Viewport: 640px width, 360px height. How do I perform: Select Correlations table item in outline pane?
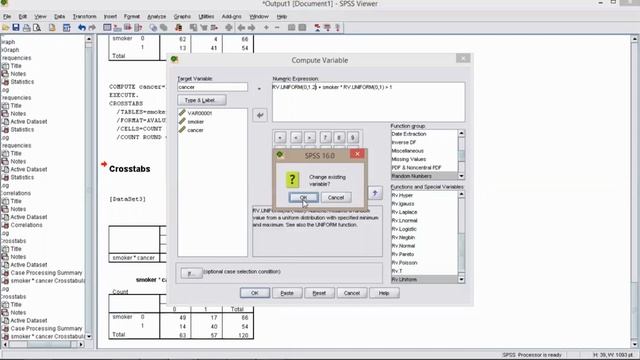(26, 225)
